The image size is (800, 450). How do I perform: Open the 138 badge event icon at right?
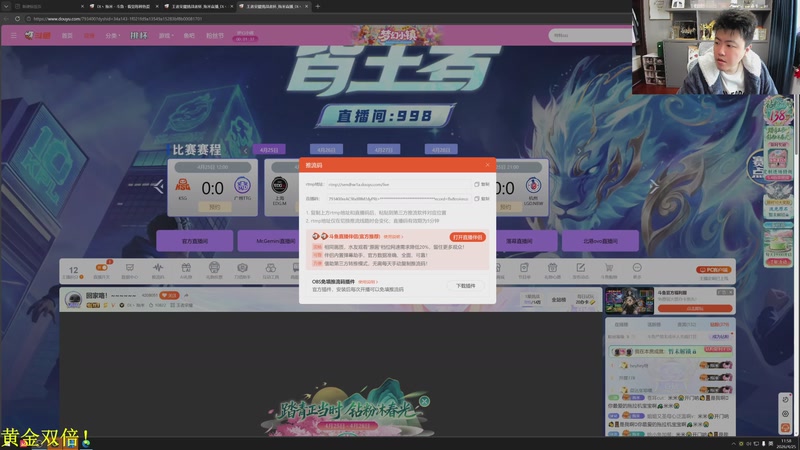[x=778, y=111]
